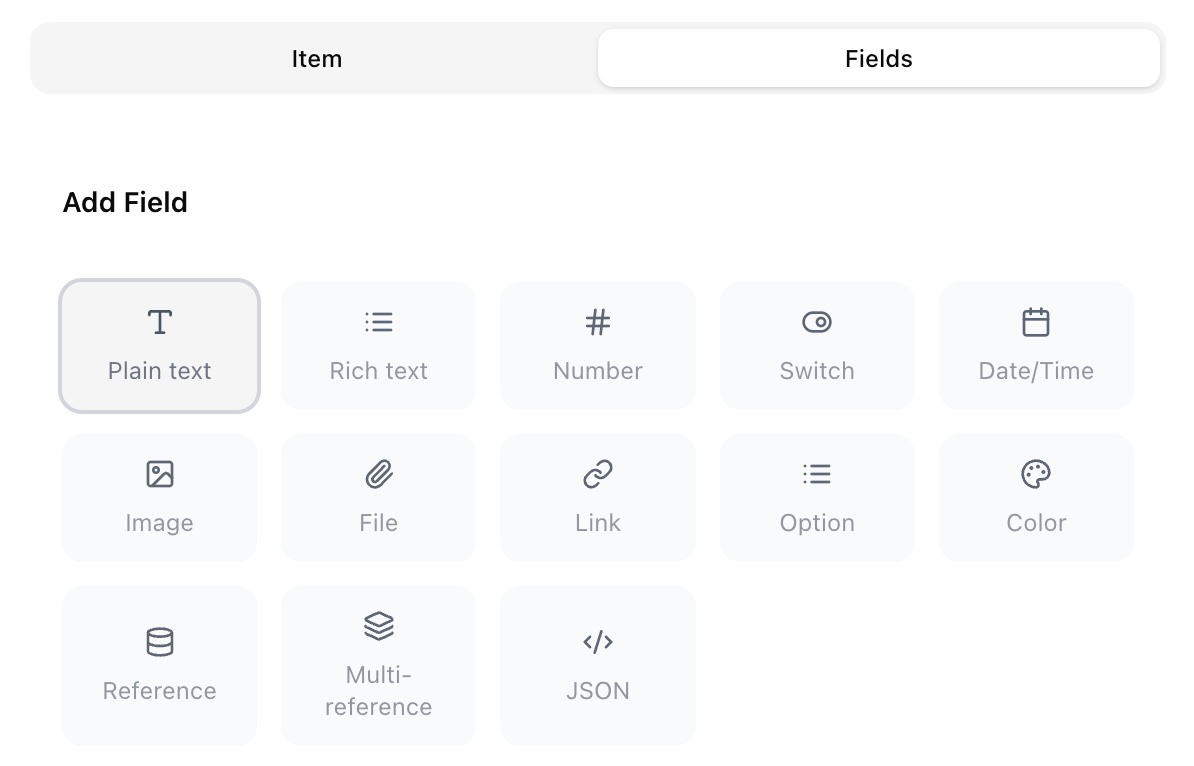Click the Link field chain icon

click(597, 474)
